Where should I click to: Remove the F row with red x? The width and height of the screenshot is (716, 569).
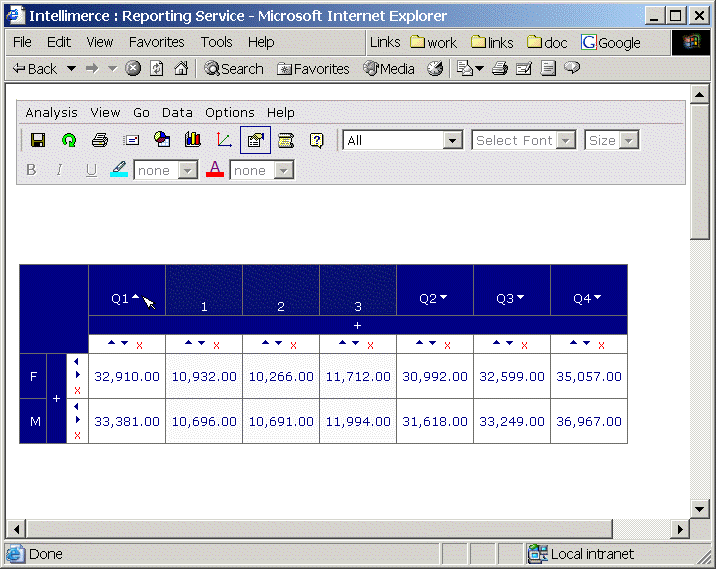click(x=77, y=390)
